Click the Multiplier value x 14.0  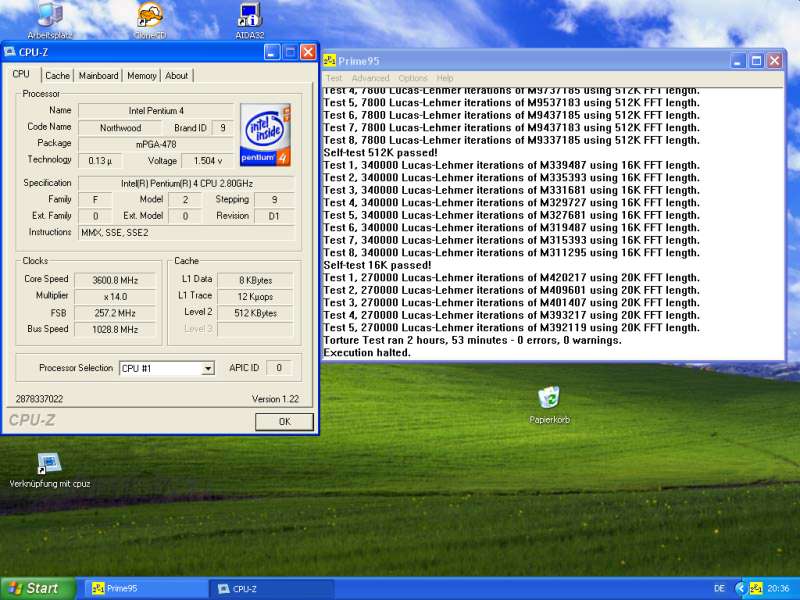pos(115,296)
